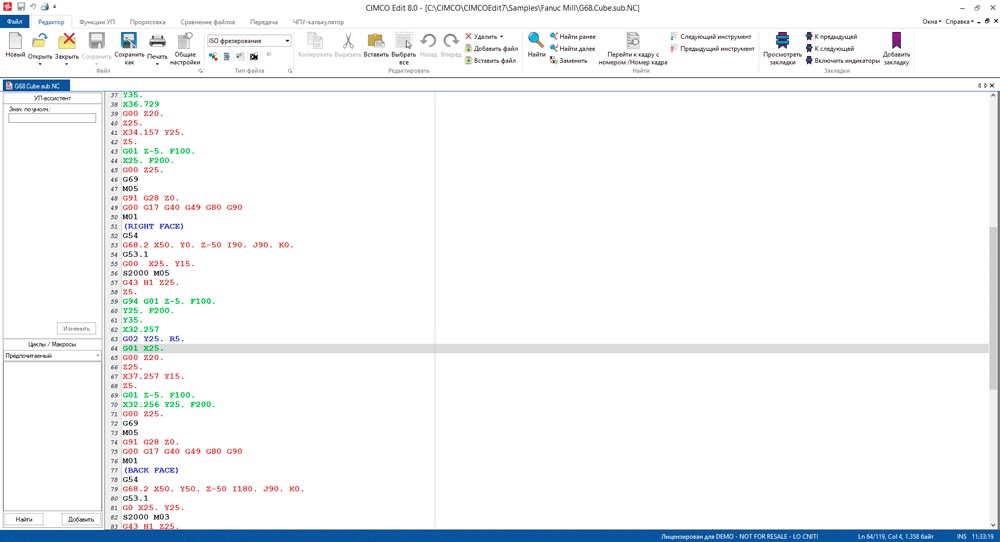
Task: Switch to the ЧПУ-калькулятор tab
Action: pos(318,22)
